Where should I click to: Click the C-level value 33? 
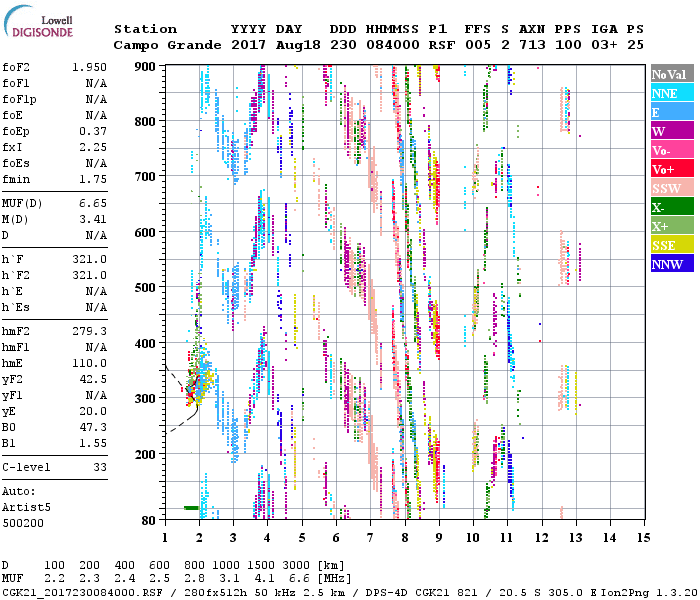point(99,467)
